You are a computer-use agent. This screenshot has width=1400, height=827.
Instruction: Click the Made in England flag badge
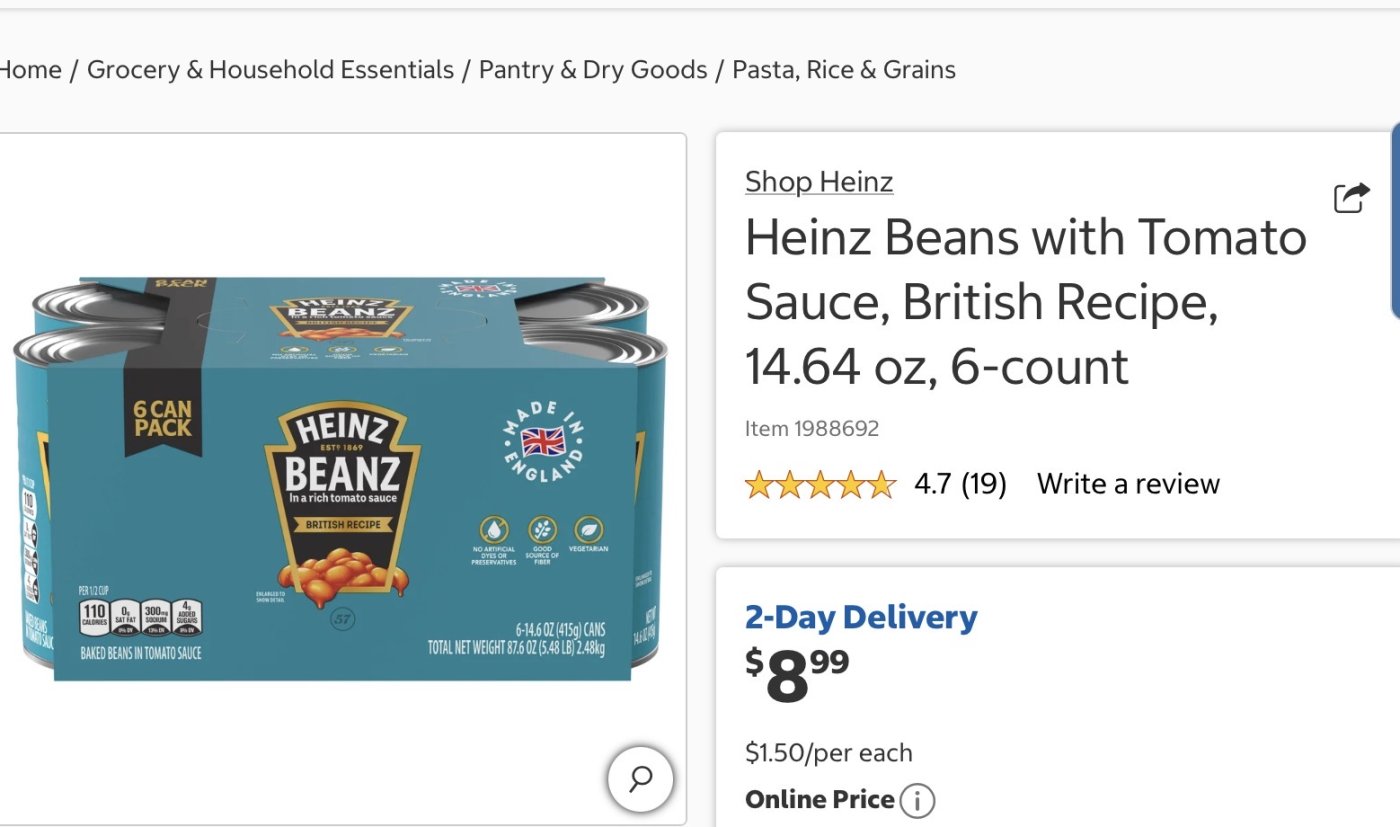(543, 441)
